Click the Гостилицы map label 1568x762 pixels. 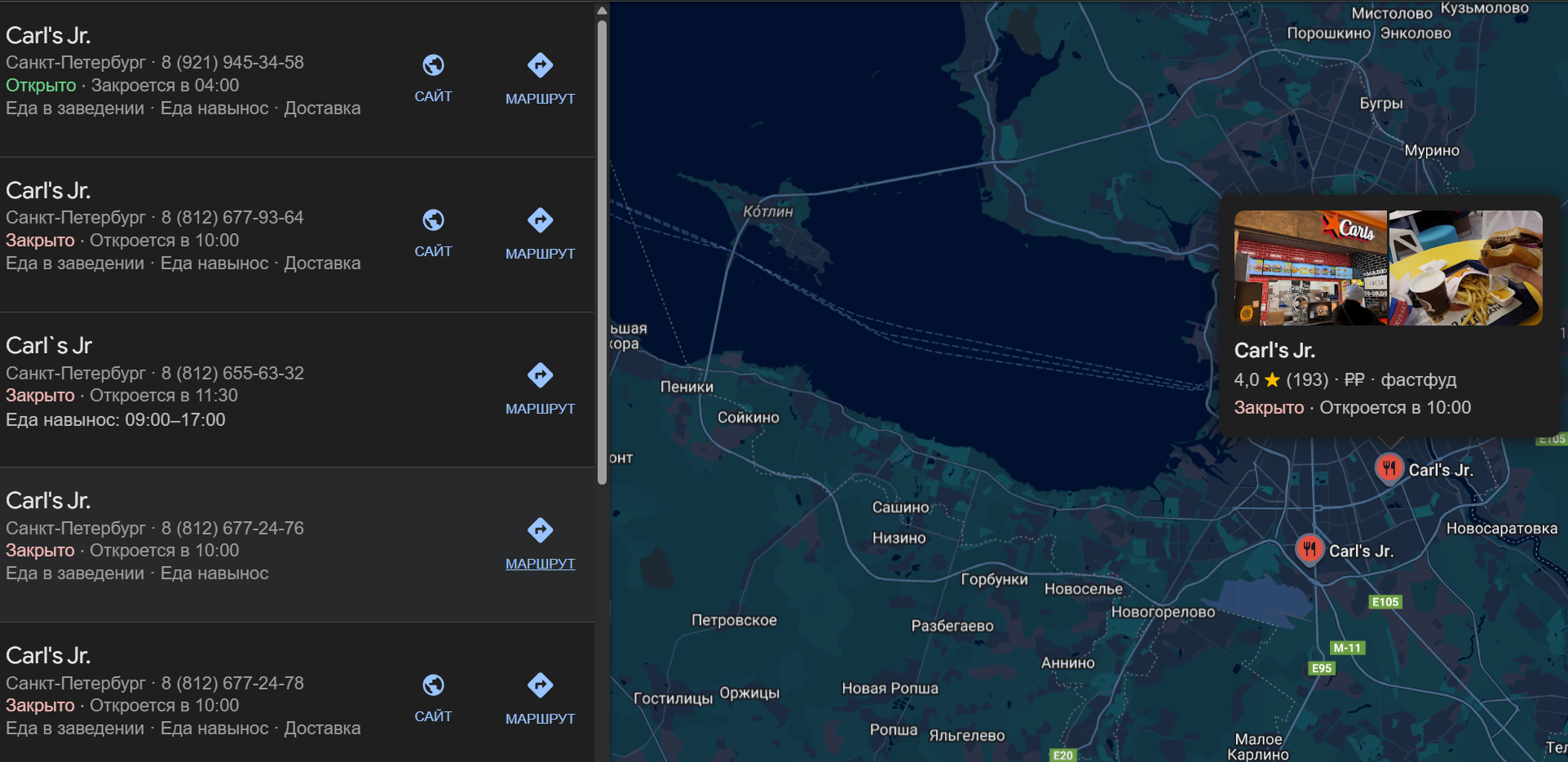pyautogui.click(x=674, y=698)
